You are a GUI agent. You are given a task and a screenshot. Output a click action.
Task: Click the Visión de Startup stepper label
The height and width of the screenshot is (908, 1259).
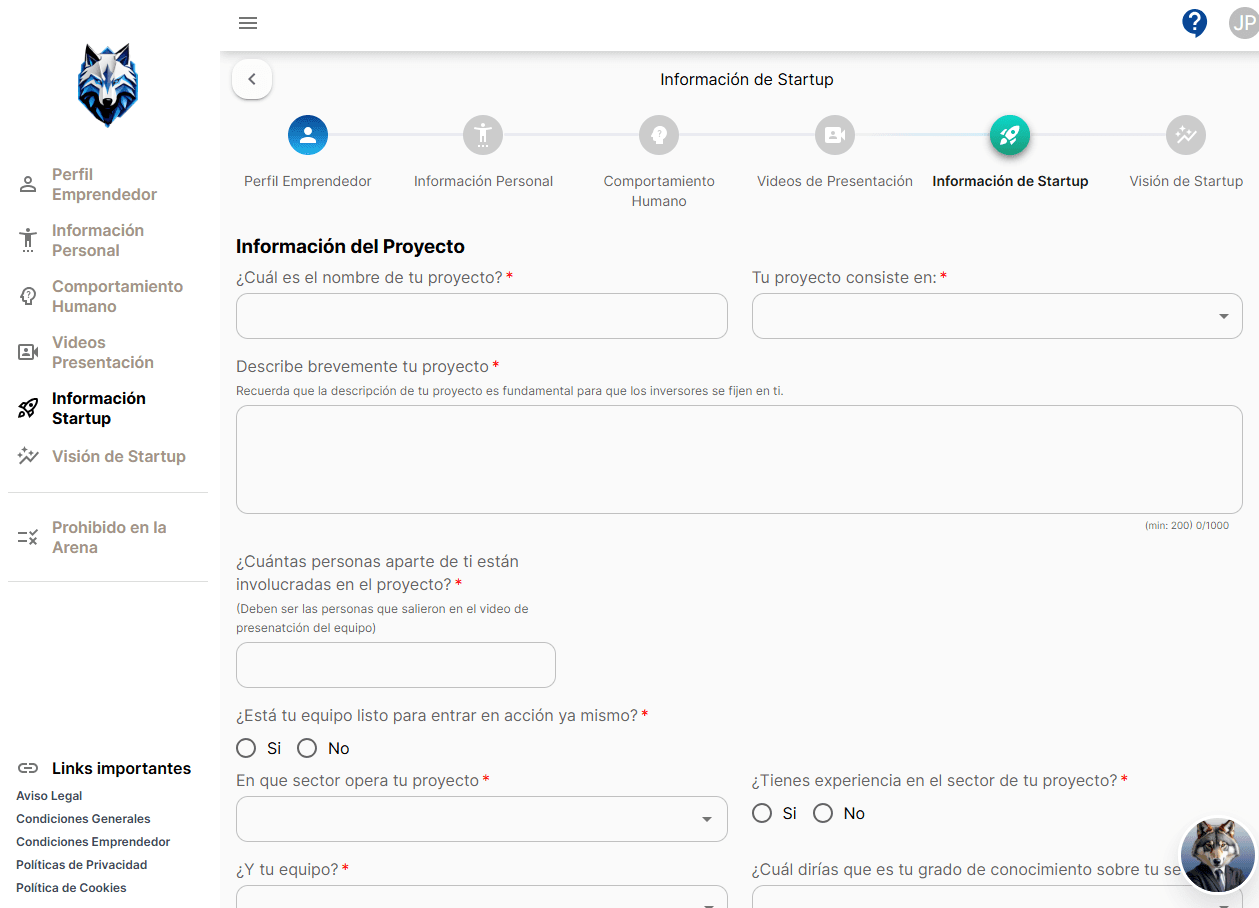pyautogui.click(x=1186, y=181)
